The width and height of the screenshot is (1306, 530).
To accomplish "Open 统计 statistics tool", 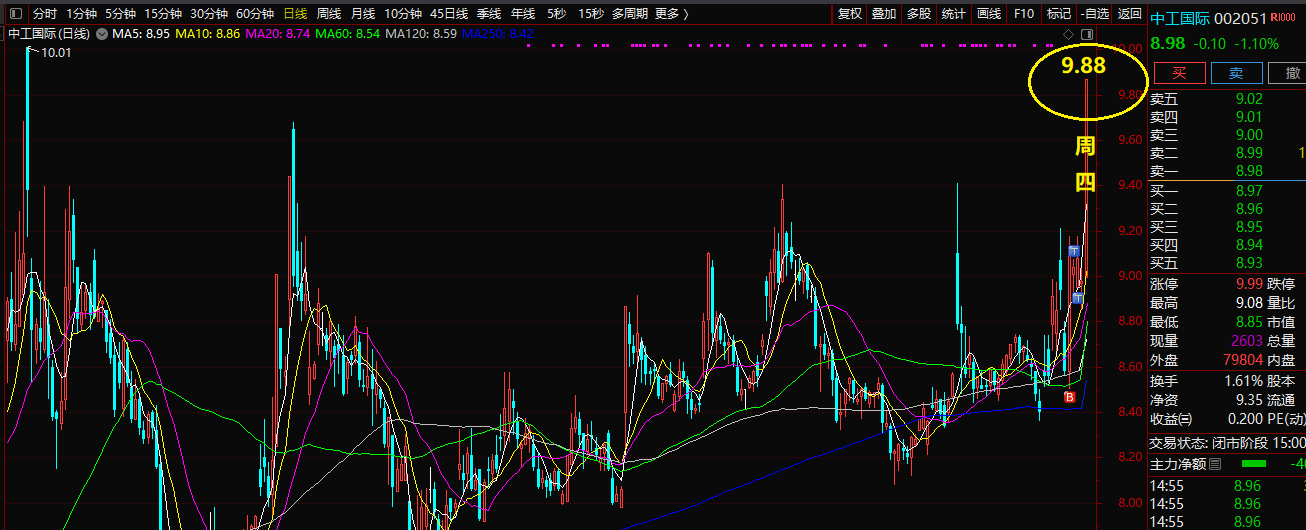I will [954, 14].
